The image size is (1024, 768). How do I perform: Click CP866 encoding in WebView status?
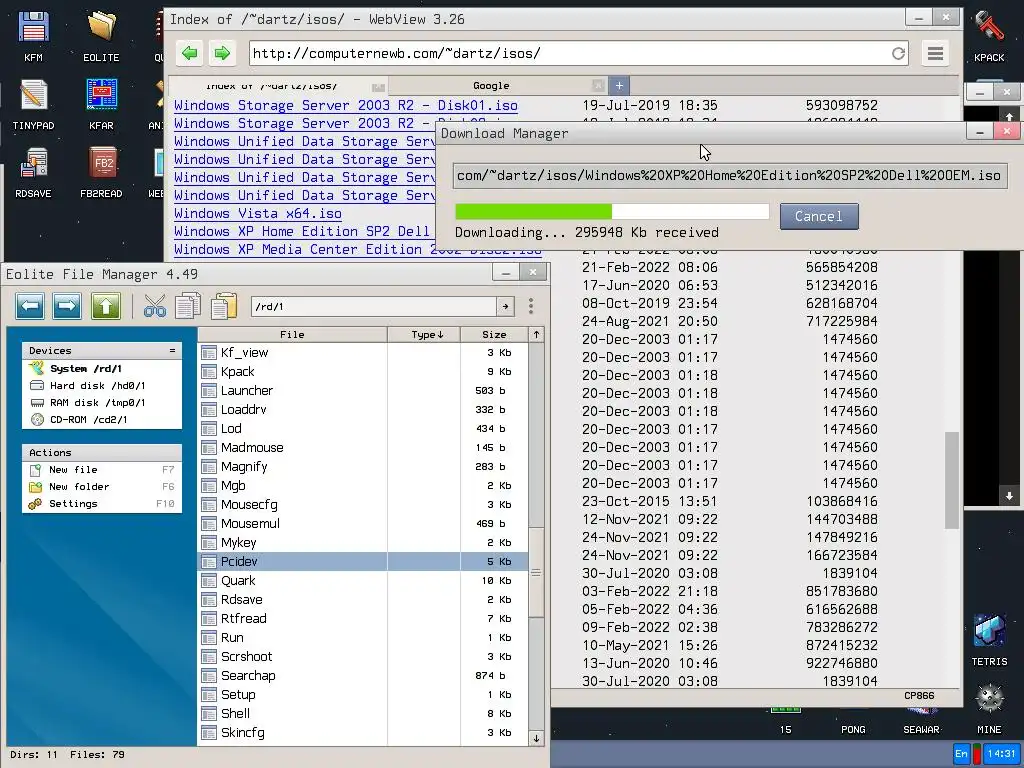click(x=919, y=696)
